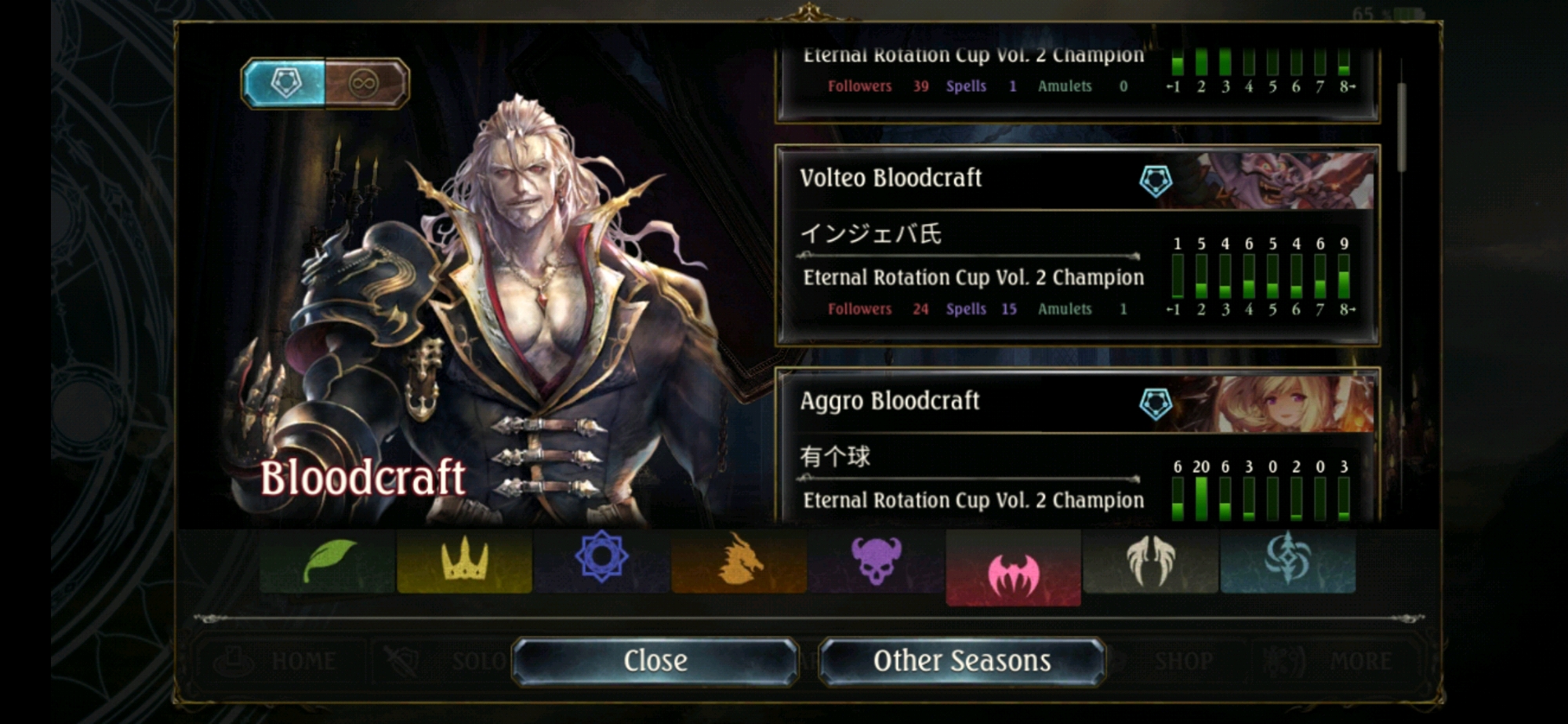Open the Volteo Bloodcraft deck entry
1568x724 pixels.
[1077, 246]
